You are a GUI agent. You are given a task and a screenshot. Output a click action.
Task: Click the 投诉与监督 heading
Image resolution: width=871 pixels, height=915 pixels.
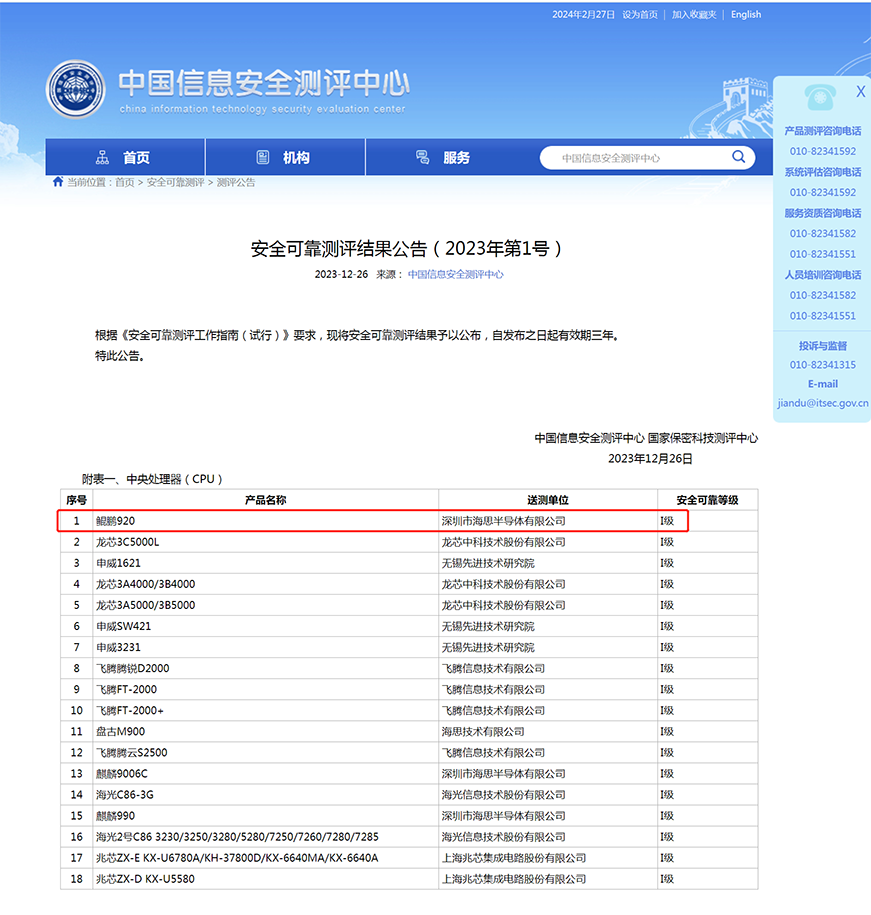[x=823, y=345]
